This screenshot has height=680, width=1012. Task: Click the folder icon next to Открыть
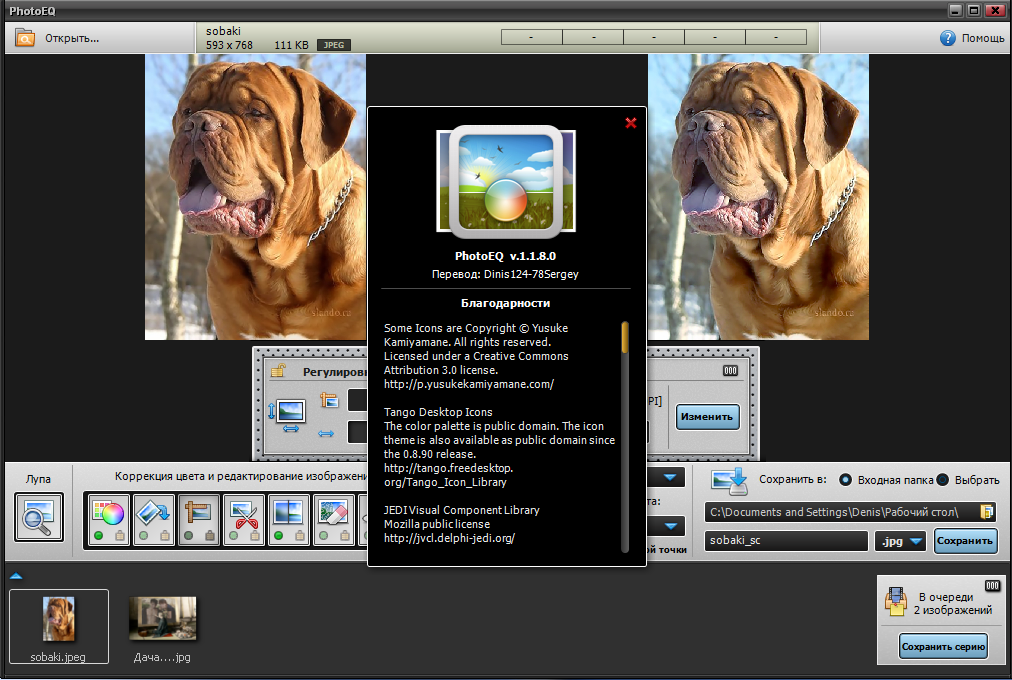click(x=25, y=38)
